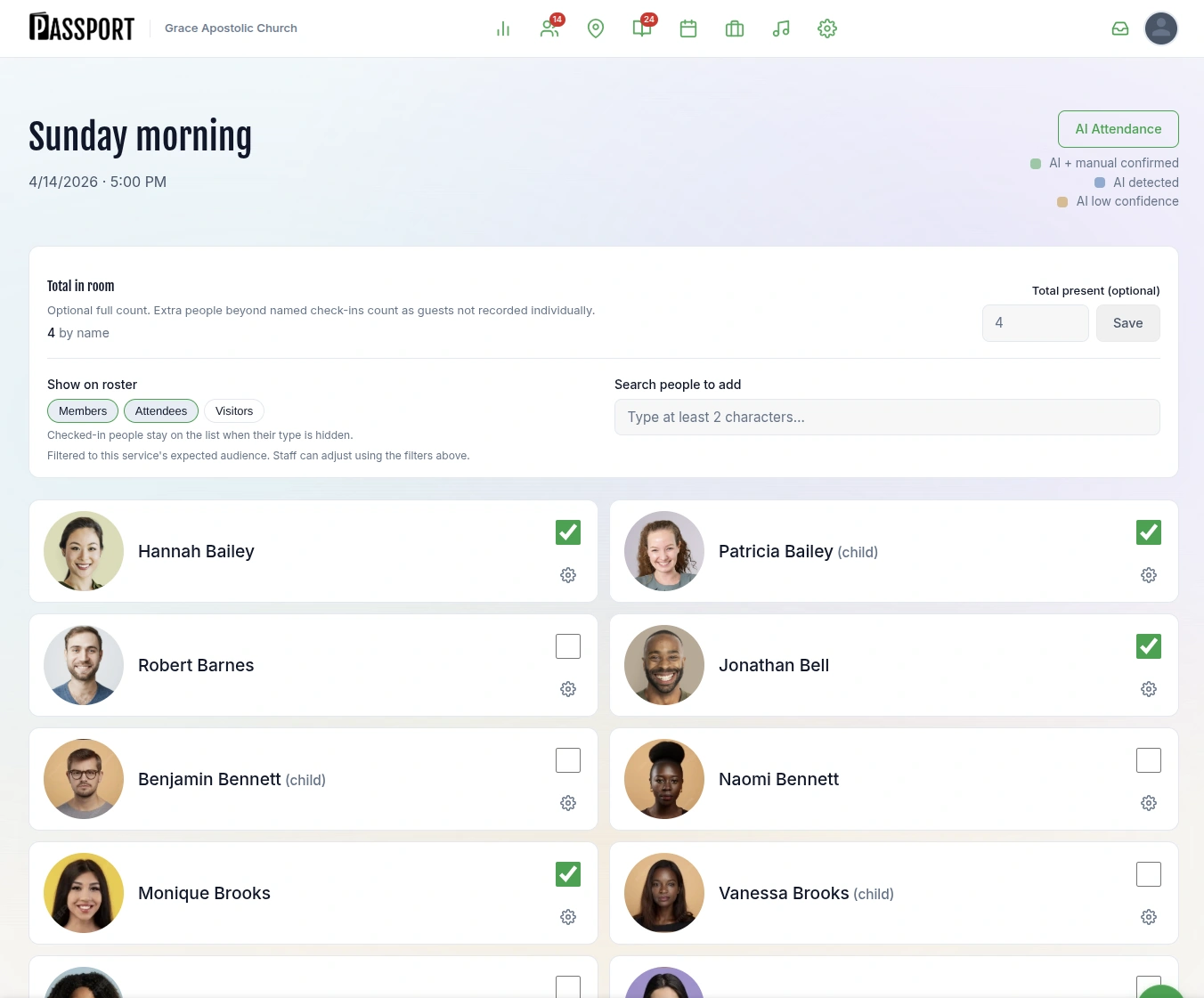Click the Passport logo
The height and width of the screenshot is (998, 1204).
point(82,28)
